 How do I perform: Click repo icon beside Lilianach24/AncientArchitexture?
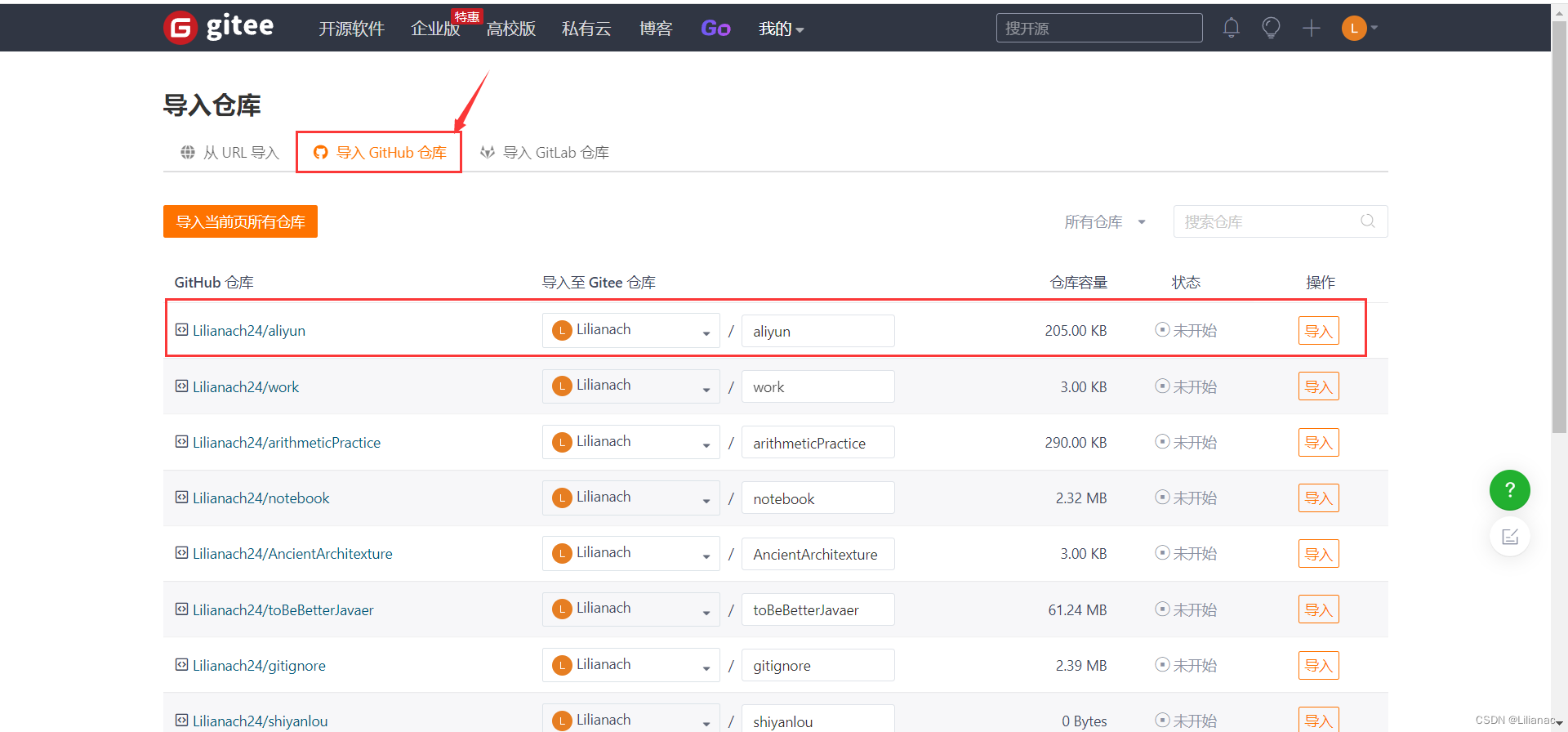tap(181, 552)
